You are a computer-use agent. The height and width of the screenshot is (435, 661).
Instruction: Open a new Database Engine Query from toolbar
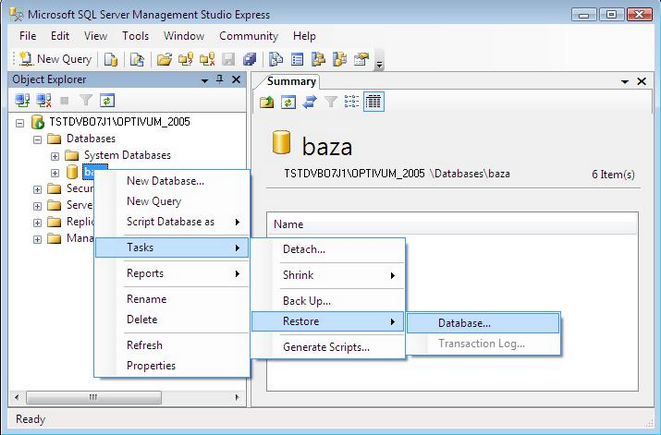pyautogui.click(x=111, y=59)
